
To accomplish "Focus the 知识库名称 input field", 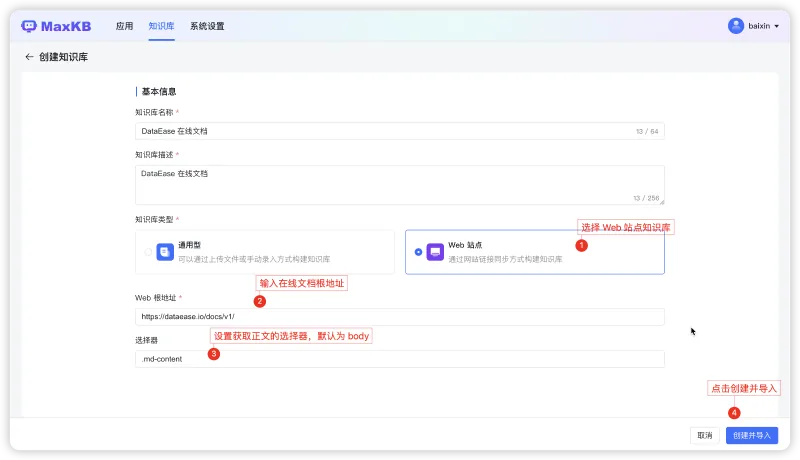I will pos(399,131).
